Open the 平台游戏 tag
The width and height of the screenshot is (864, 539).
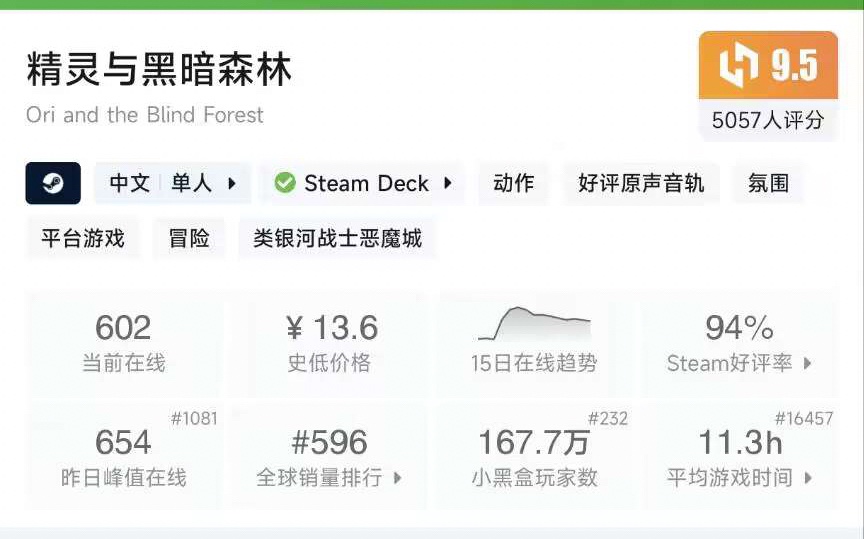(x=83, y=238)
